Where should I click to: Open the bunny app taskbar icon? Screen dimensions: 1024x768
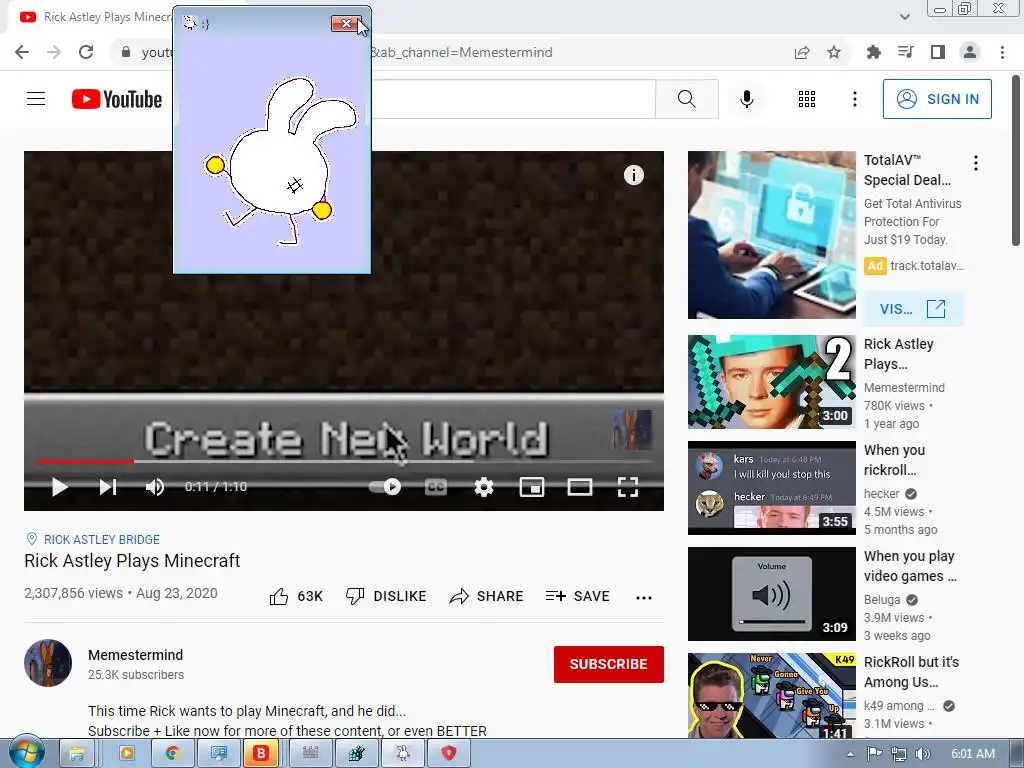[x=403, y=754]
